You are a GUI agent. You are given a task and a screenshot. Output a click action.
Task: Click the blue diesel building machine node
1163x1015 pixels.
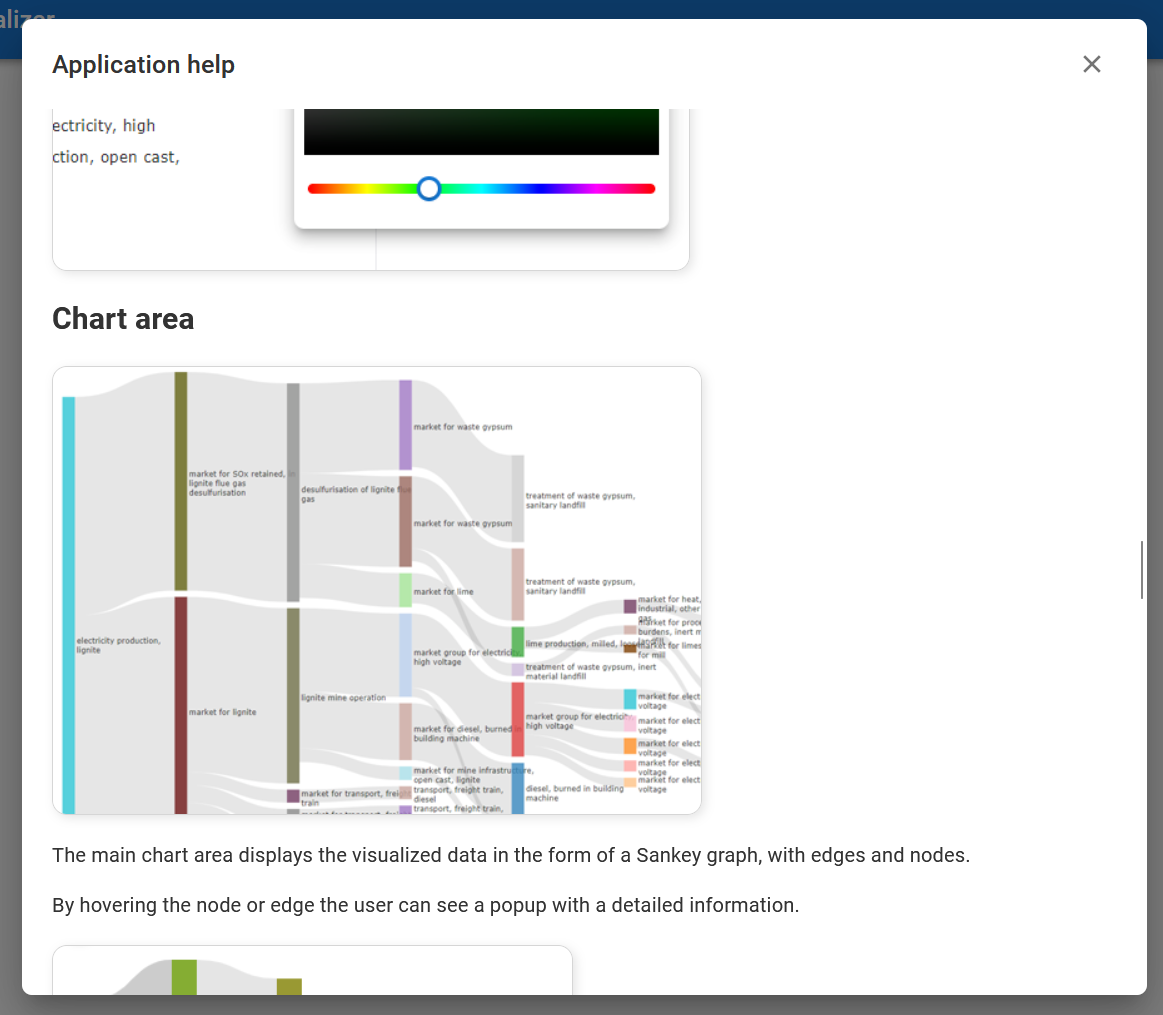click(x=518, y=788)
